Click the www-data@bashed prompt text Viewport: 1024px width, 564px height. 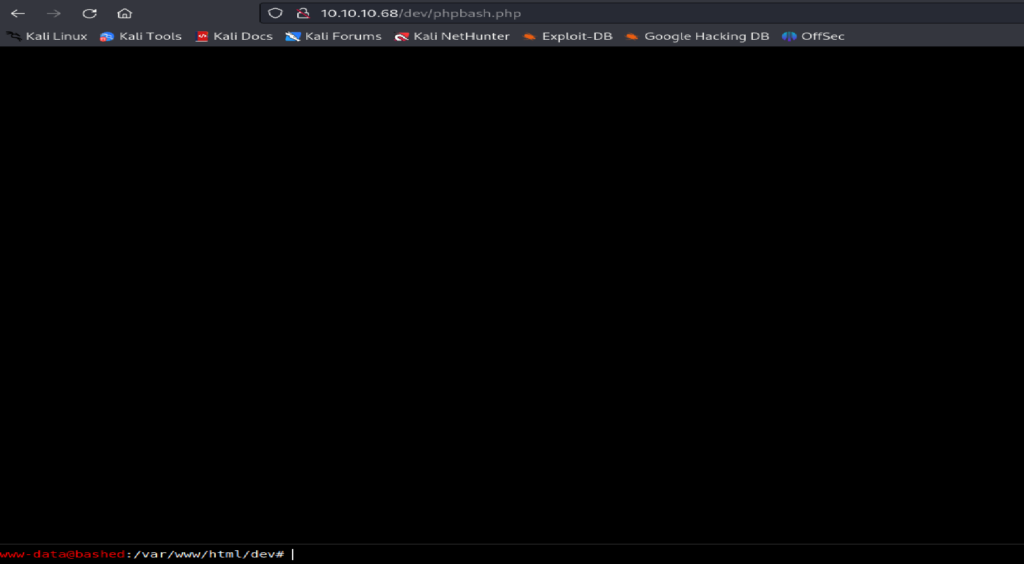click(x=62, y=554)
